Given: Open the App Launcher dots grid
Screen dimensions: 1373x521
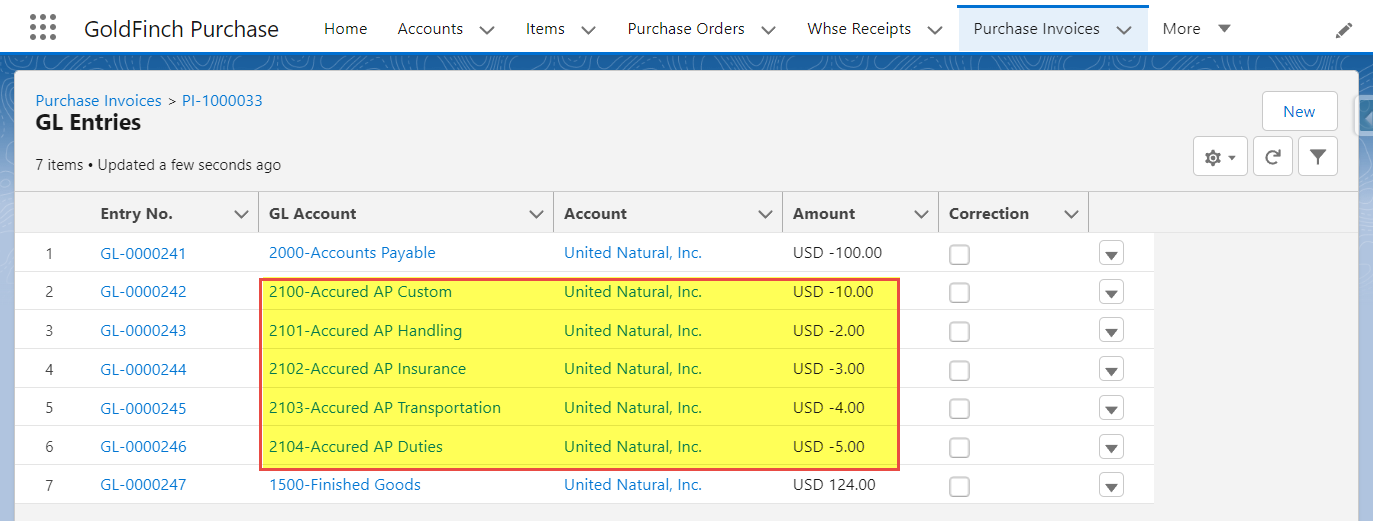Looking at the screenshot, I should click(x=43, y=27).
